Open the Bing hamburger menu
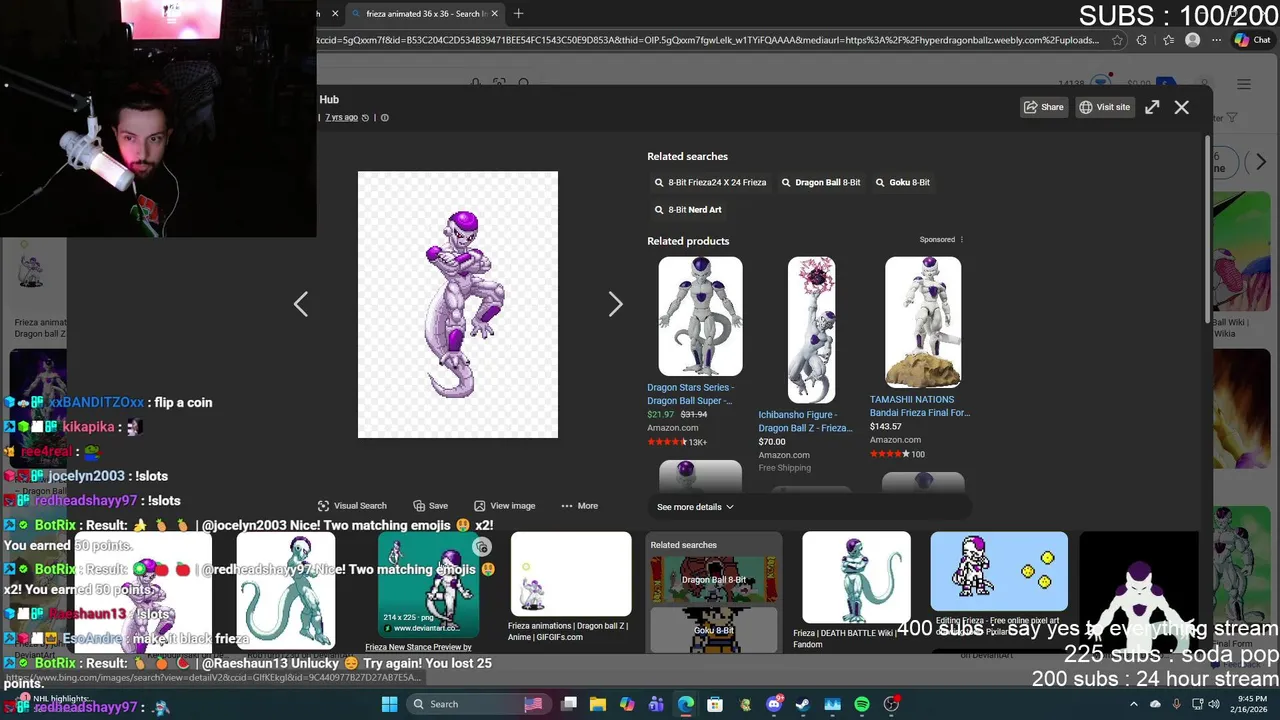 pyautogui.click(x=1244, y=84)
